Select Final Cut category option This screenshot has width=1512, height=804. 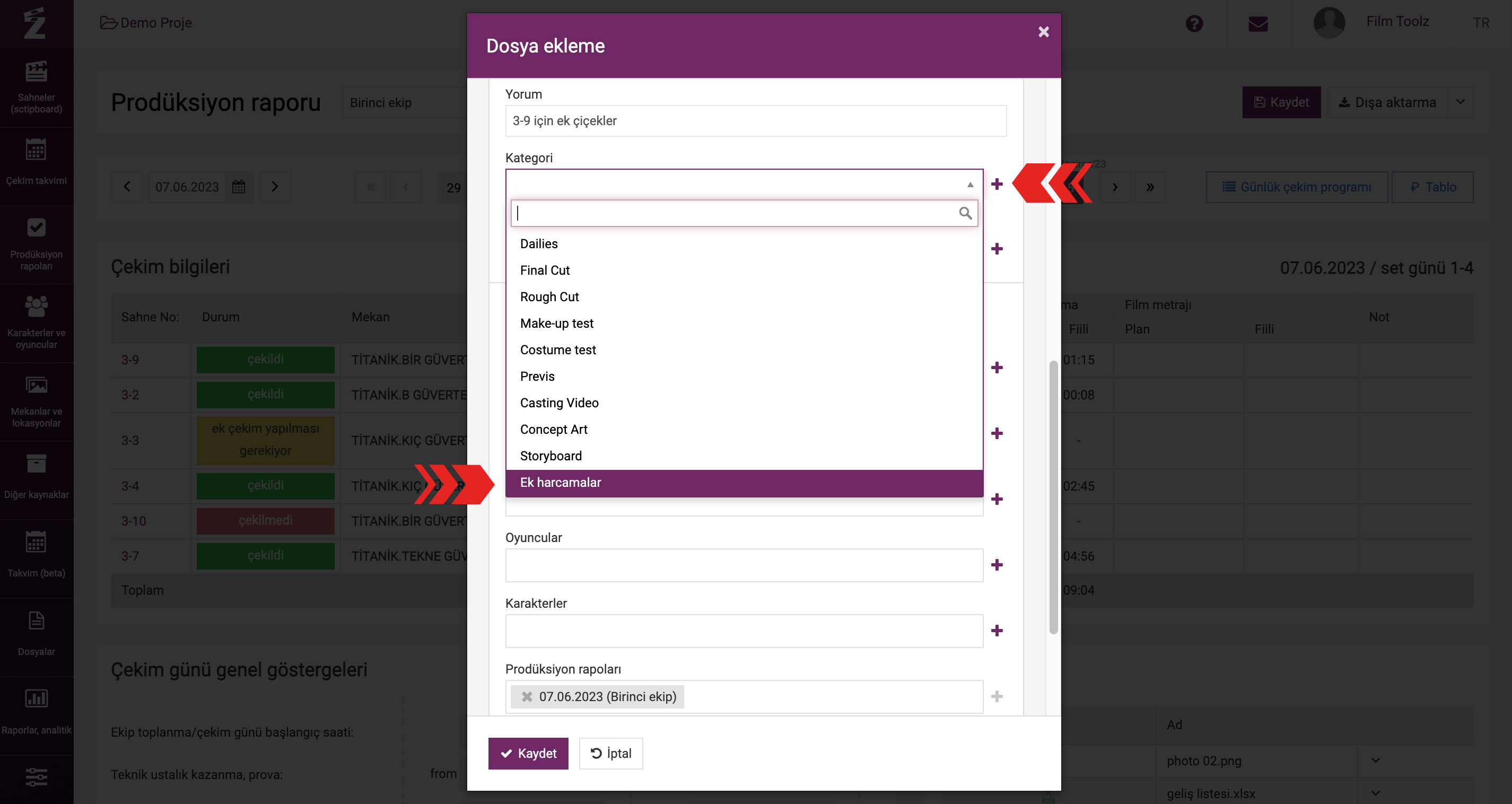[x=744, y=270]
